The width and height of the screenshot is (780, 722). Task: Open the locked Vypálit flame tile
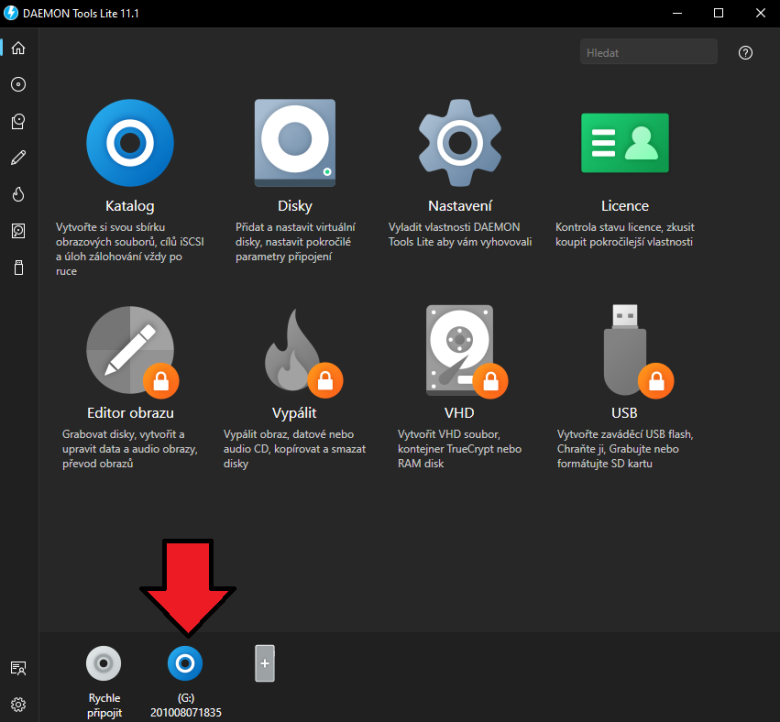[x=295, y=350]
